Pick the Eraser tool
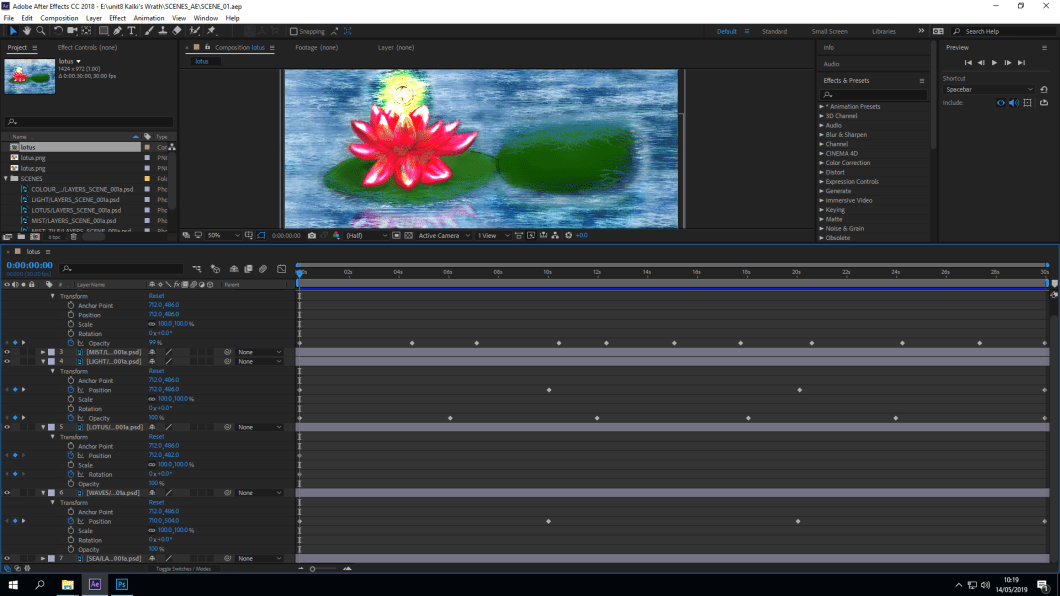Image resolution: width=1060 pixels, height=596 pixels. [177, 31]
